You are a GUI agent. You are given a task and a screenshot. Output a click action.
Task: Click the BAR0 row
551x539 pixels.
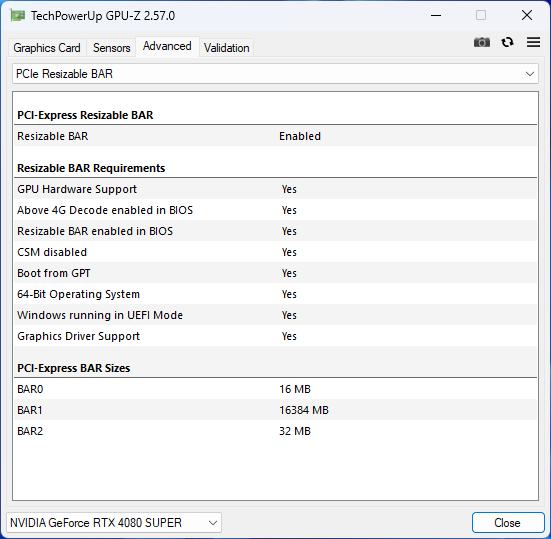click(x=275, y=389)
